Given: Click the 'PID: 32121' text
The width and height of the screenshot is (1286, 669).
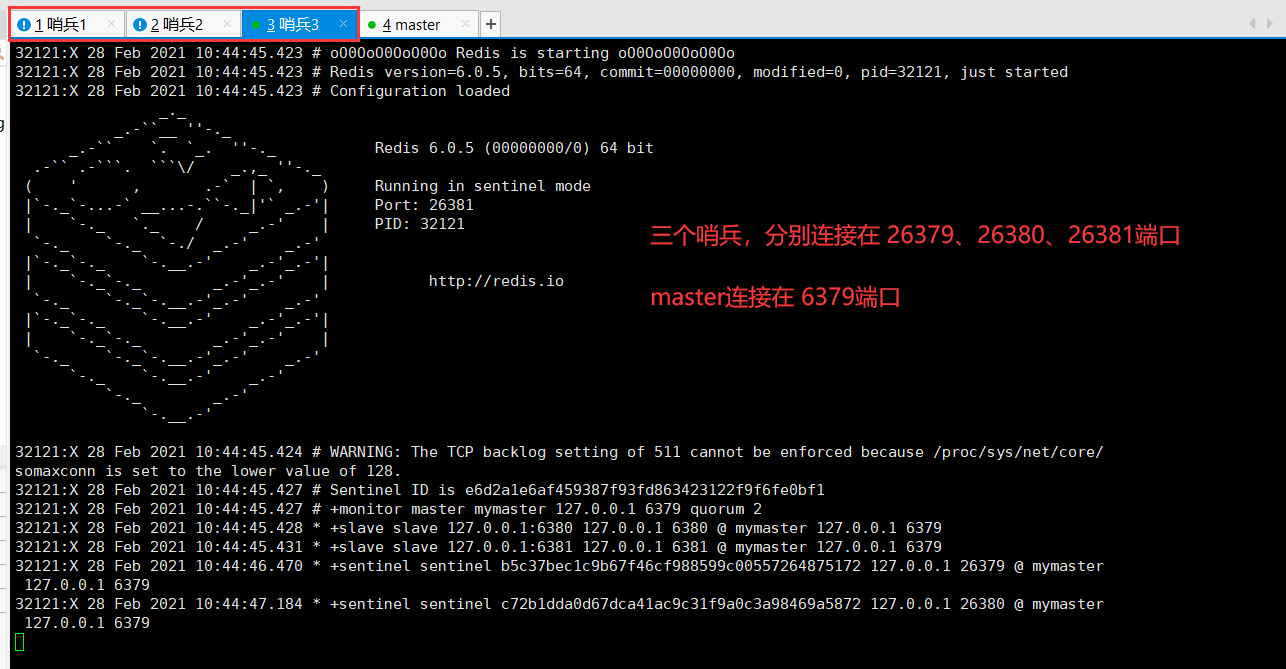Looking at the screenshot, I should tap(419, 224).
